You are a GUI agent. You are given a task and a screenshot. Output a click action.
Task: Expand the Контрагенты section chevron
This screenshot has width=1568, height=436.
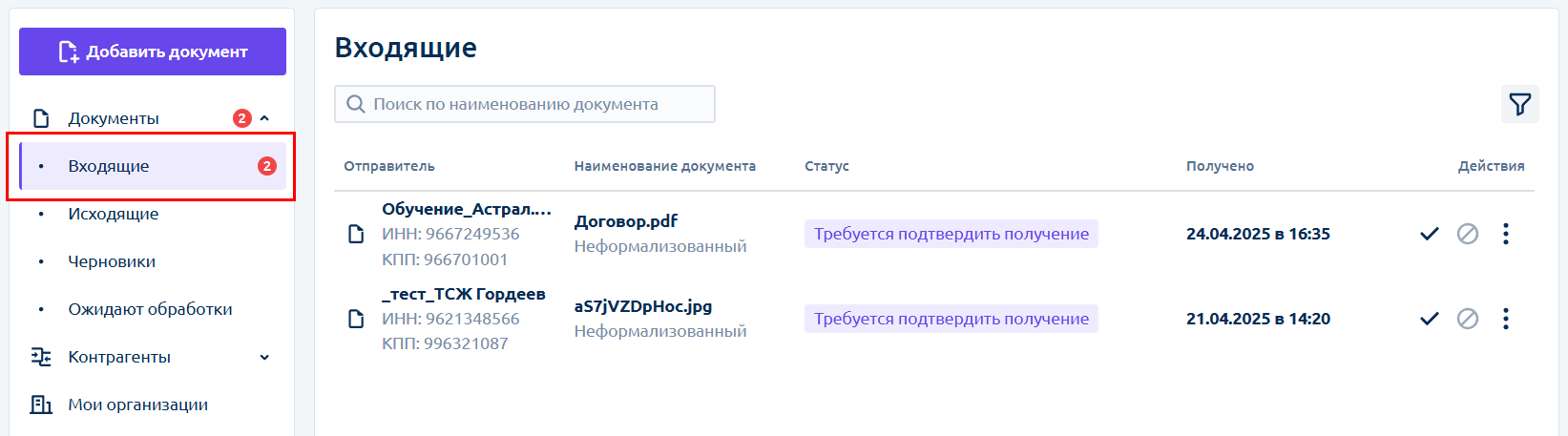[x=264, y=357]
